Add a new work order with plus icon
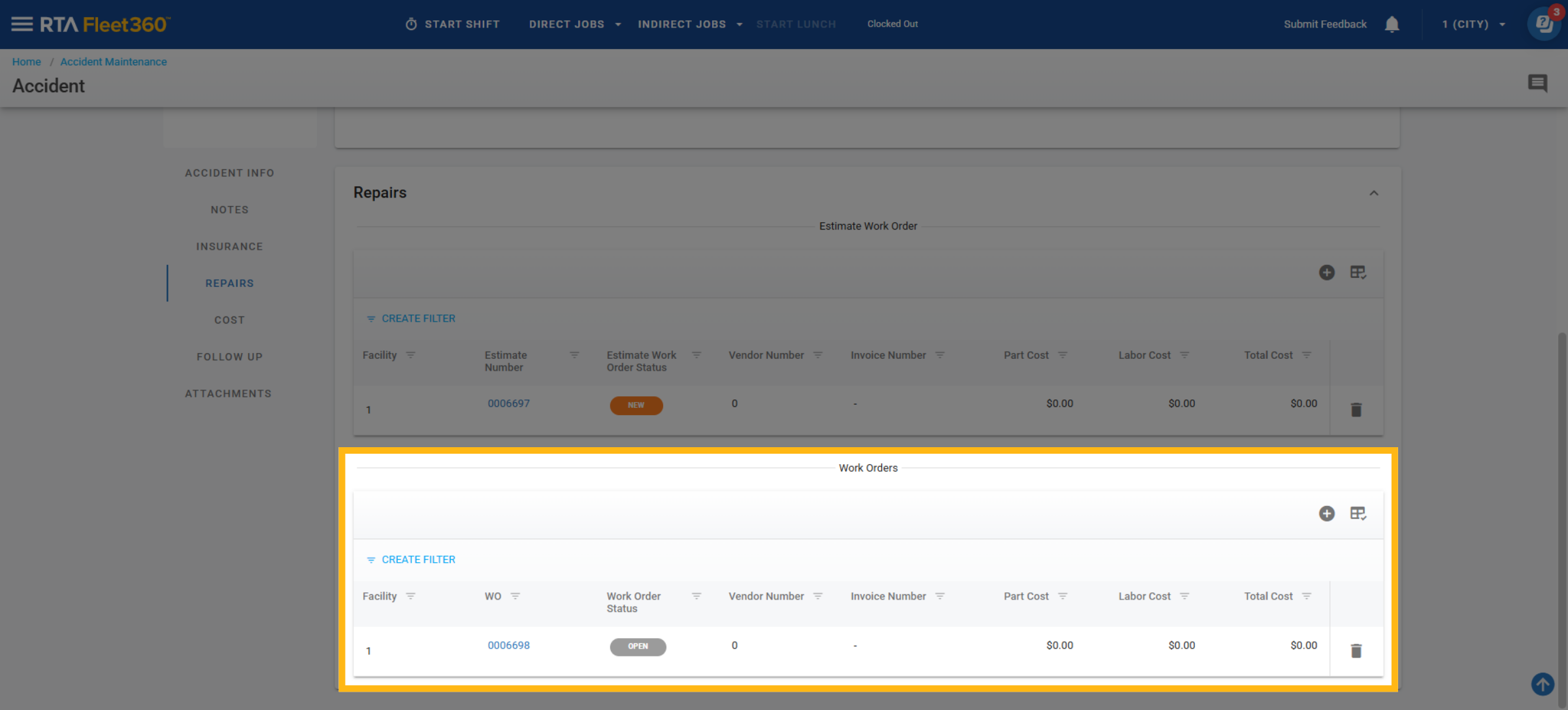 pos(1326,514)
